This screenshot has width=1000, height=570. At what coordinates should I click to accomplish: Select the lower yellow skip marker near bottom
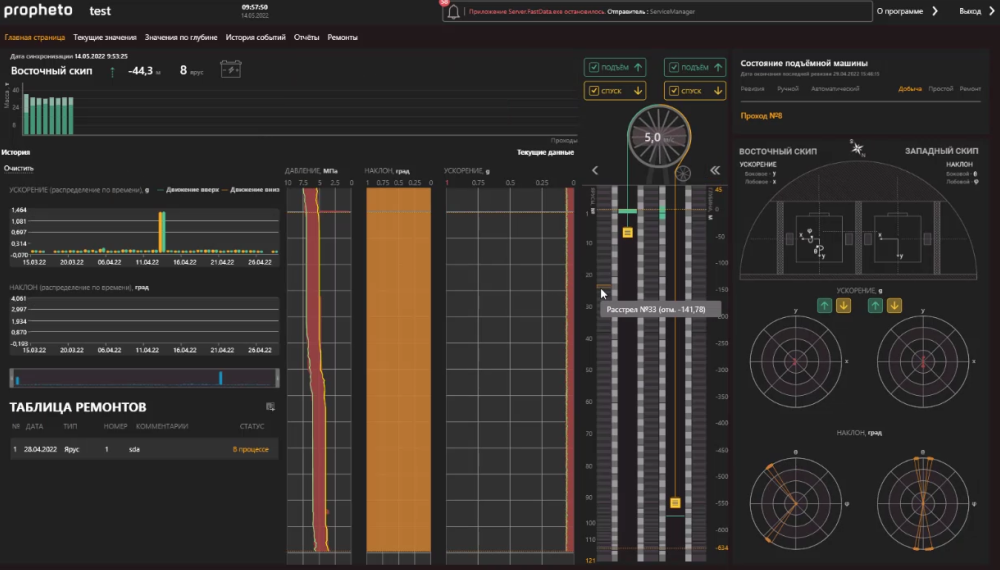pos(675,503)
